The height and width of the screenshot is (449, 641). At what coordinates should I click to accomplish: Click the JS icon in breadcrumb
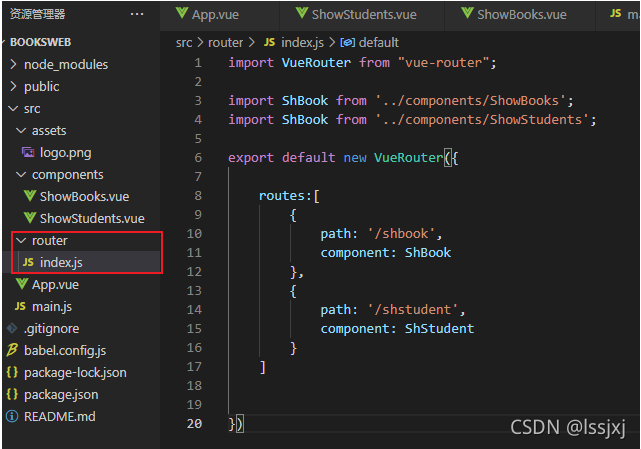pyautogui.click(x=269, y=42)
